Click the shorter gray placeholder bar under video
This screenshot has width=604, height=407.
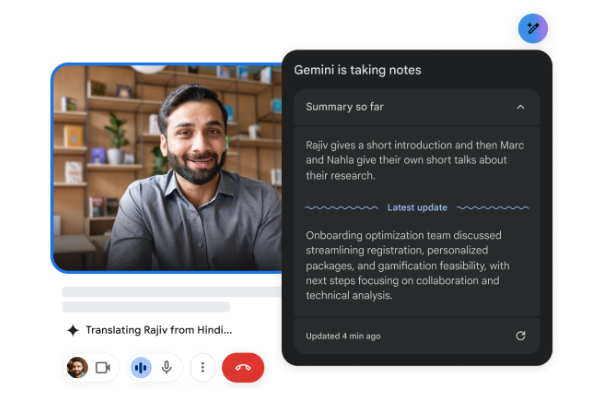click(x=146, y=307)
